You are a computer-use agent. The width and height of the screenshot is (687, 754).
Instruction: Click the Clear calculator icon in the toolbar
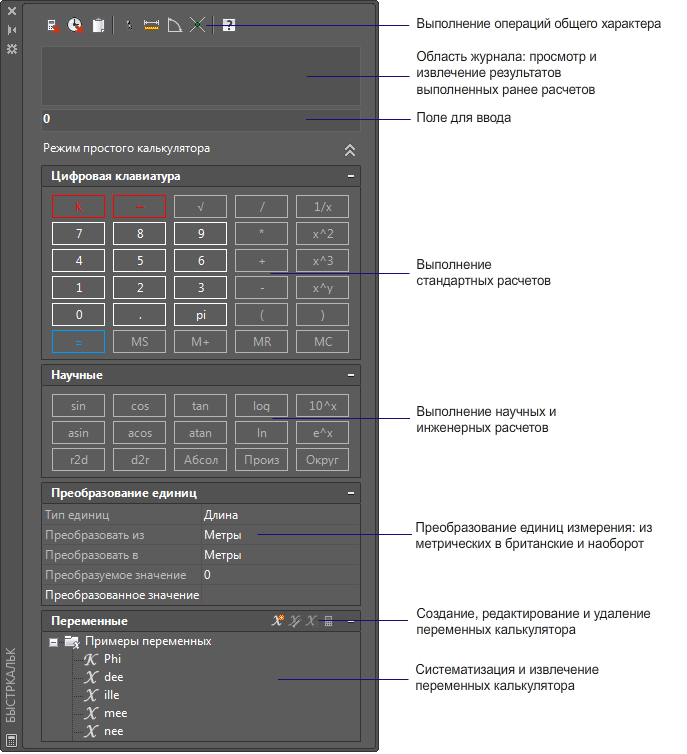point(53,25)
